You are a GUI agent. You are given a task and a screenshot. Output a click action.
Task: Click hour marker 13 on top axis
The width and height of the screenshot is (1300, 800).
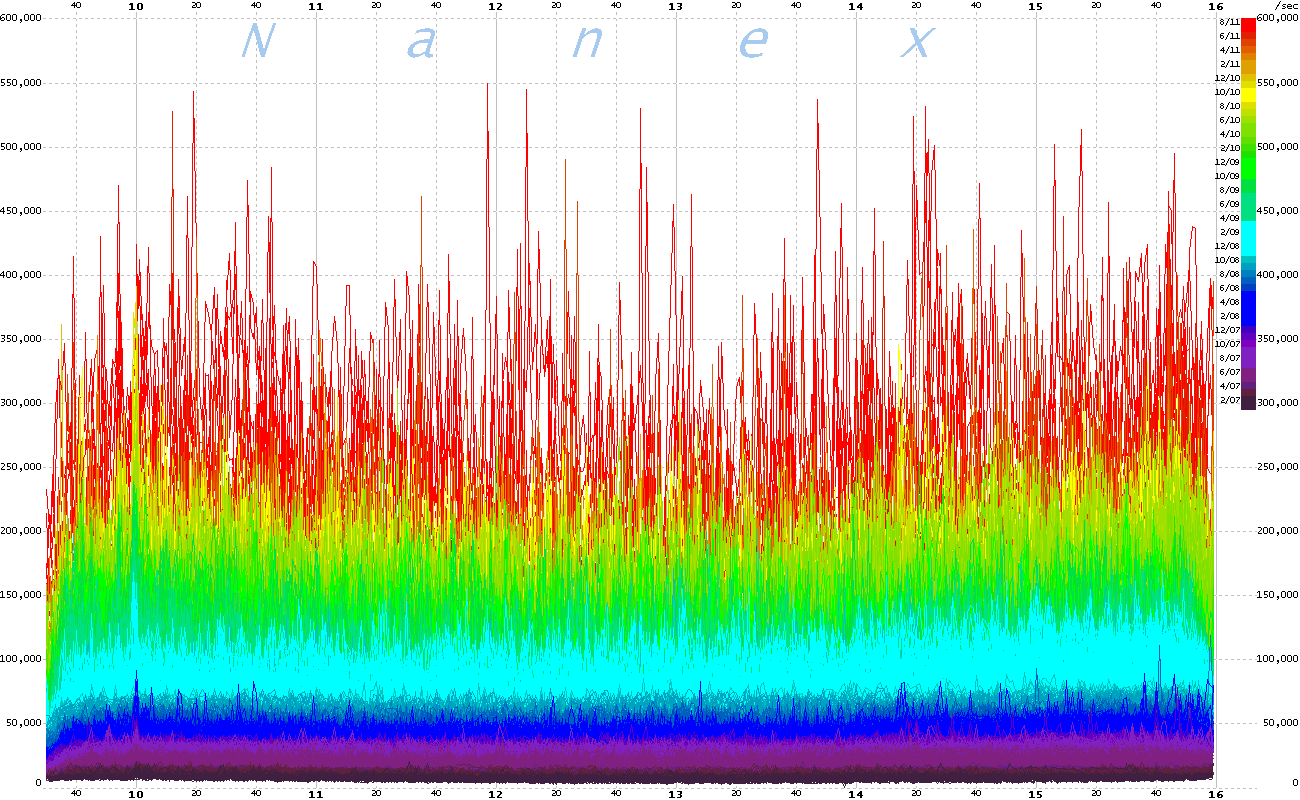click(x=675, y=6)
